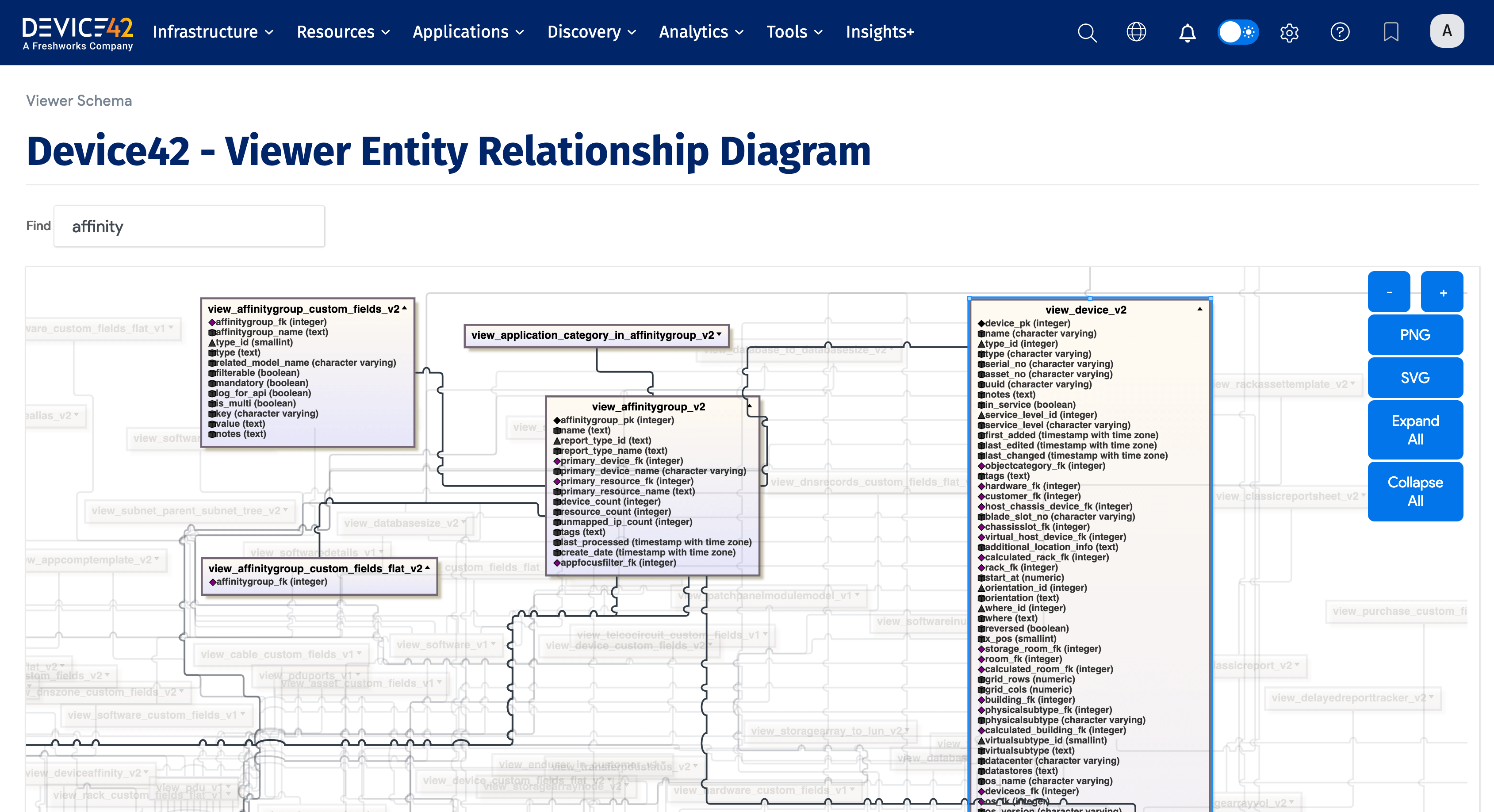Open the help question mark icon
This screenshot has width=1494, height=812.
click(x=1340, y=32)
